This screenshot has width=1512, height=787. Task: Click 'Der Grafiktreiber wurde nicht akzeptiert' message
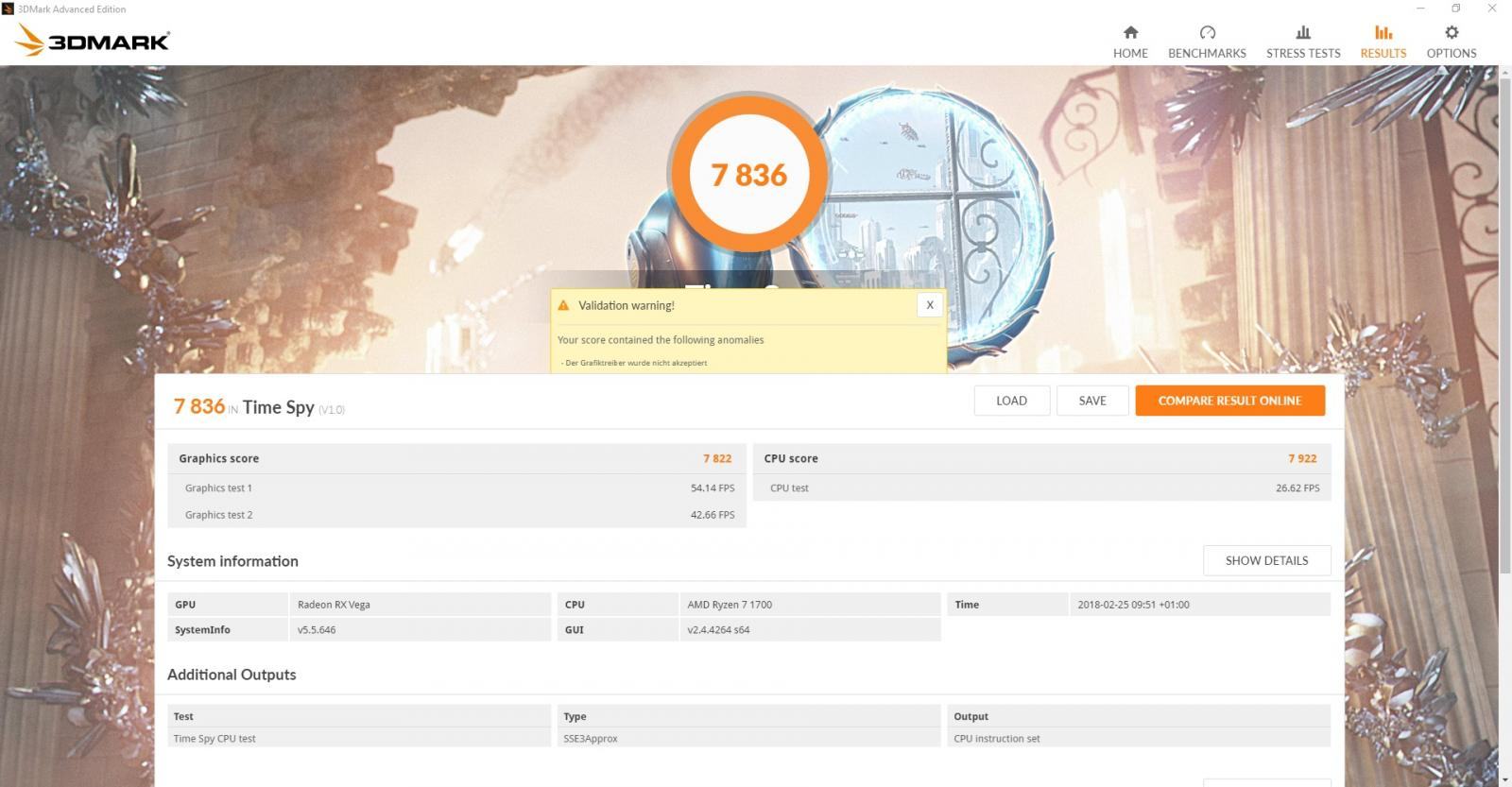tap(634, 363)
